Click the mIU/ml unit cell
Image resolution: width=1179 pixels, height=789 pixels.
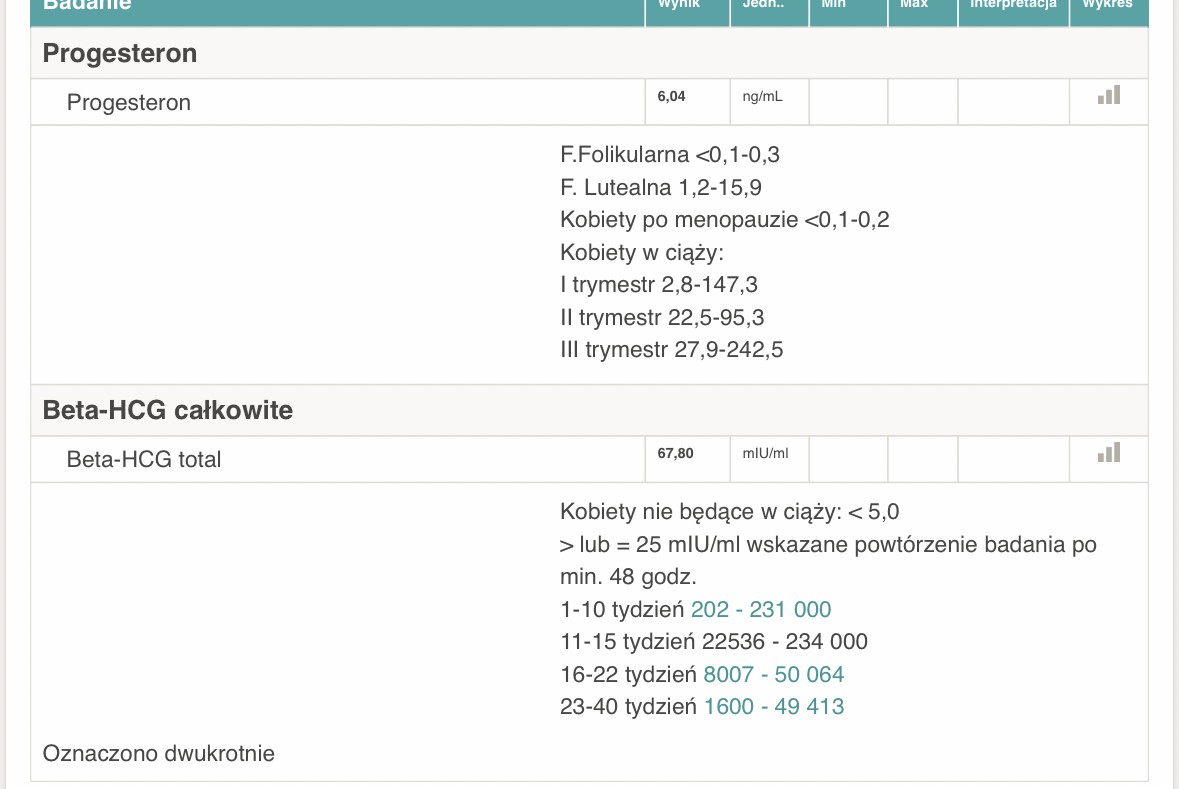coord(765,453)
